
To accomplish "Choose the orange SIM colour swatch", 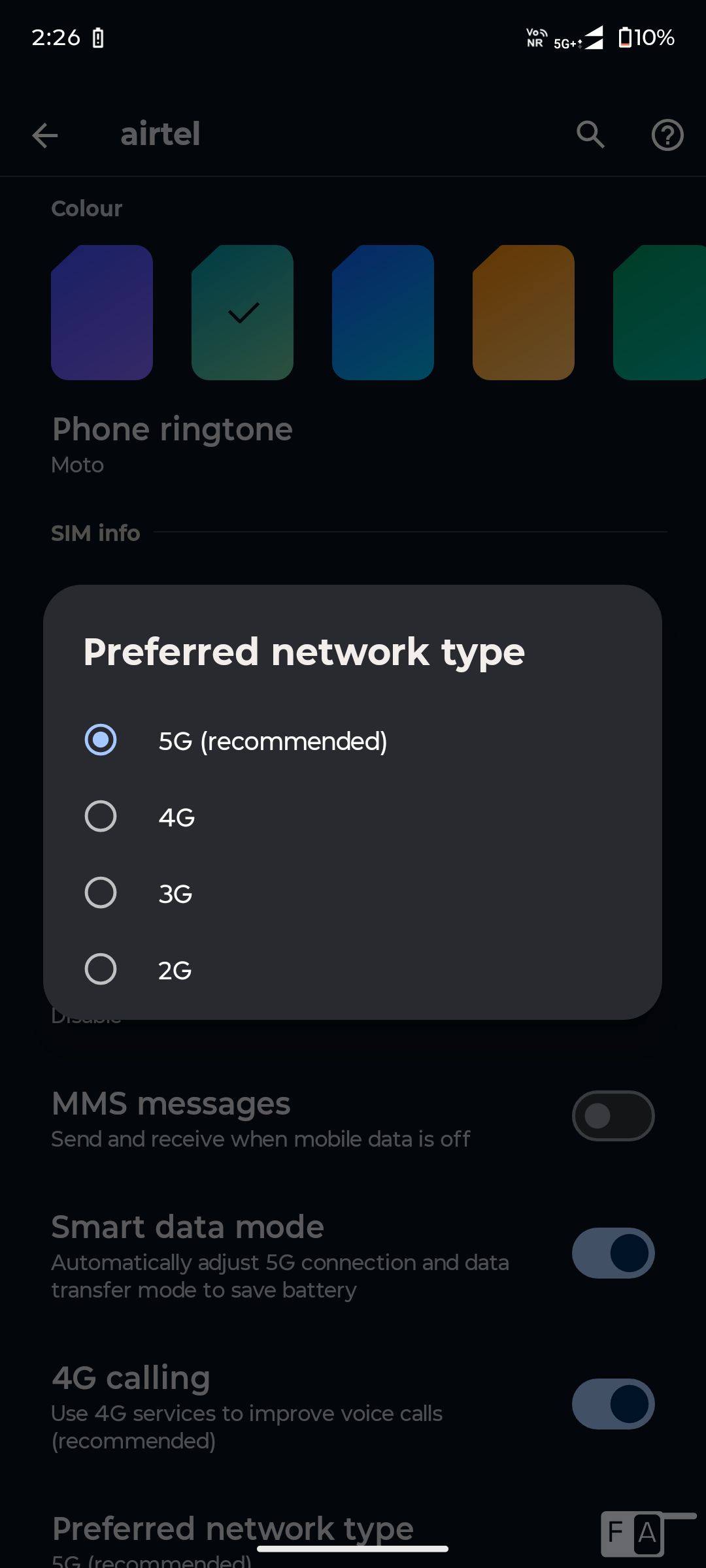I will pos(523,312).
